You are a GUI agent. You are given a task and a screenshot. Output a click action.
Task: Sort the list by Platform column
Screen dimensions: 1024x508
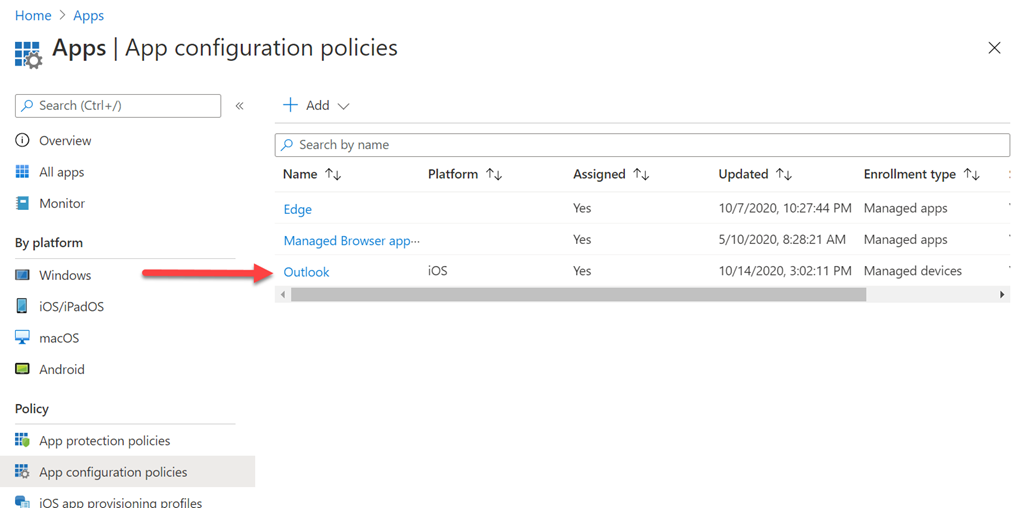493,175
